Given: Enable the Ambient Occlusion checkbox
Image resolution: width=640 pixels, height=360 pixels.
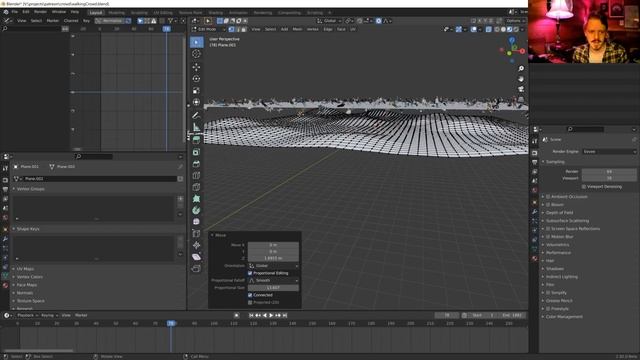Looking at the screenshot, I should 548,197.
